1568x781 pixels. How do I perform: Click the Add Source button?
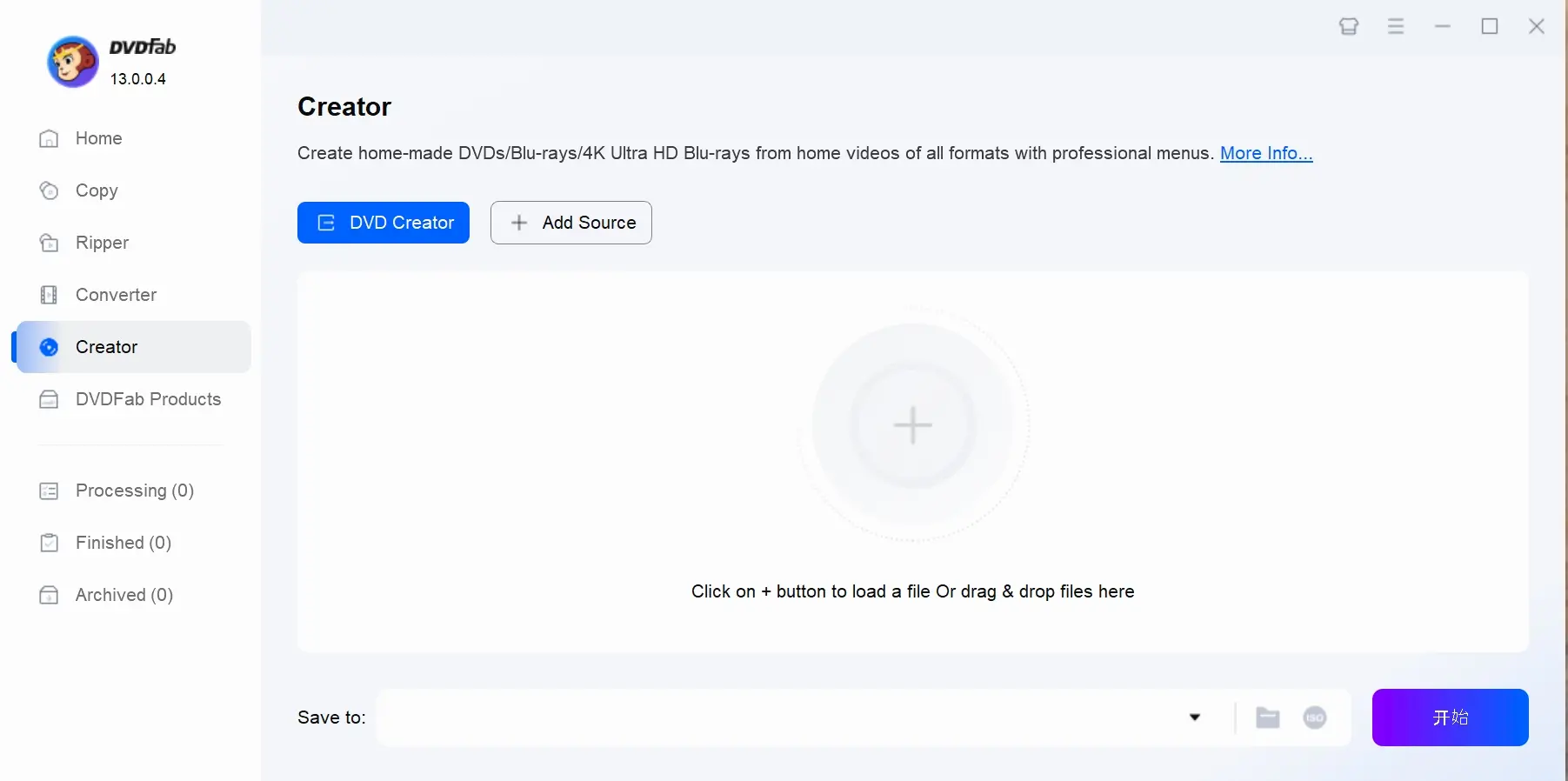[x=571, y=223]
